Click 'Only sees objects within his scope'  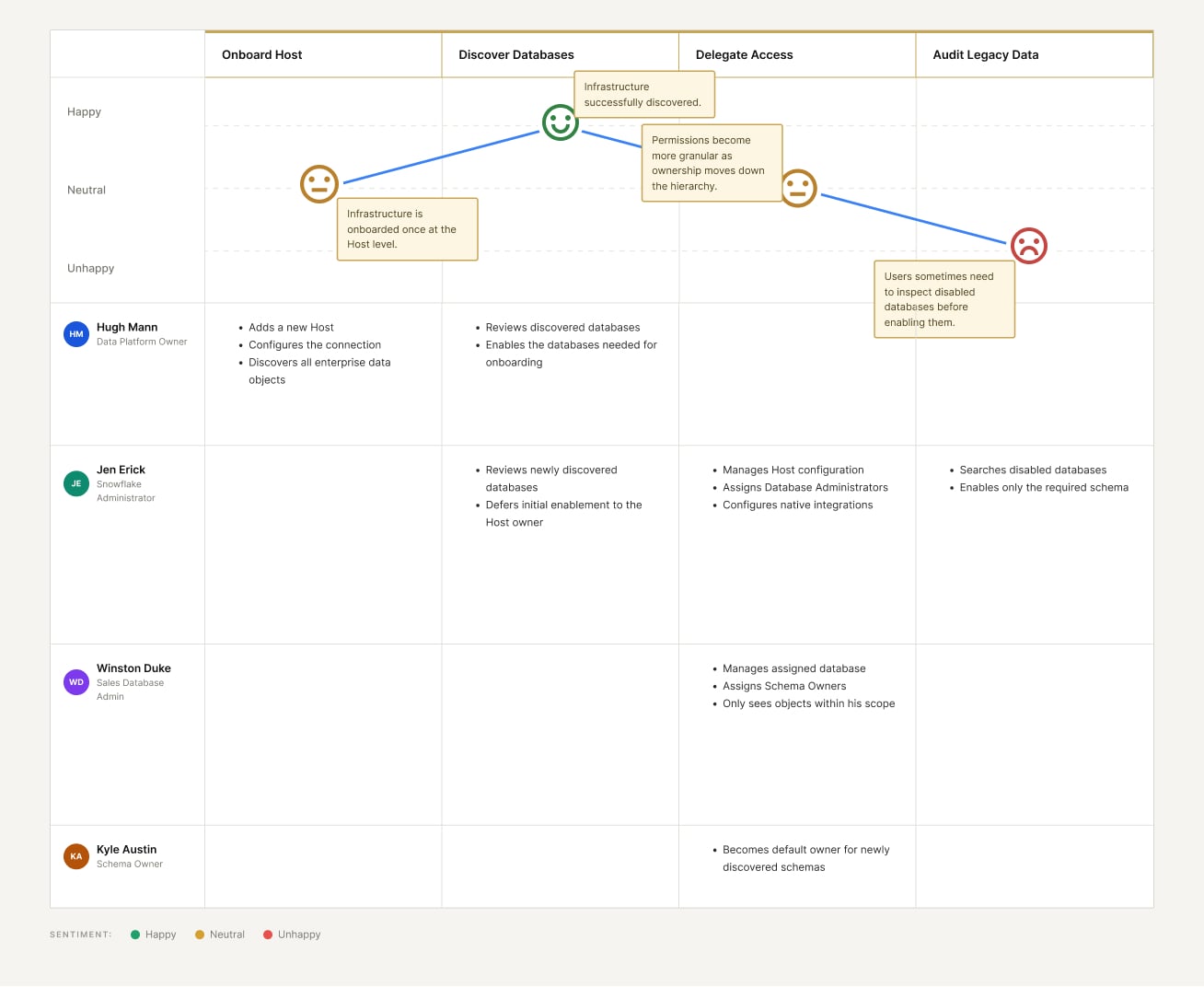pos(808,703)
